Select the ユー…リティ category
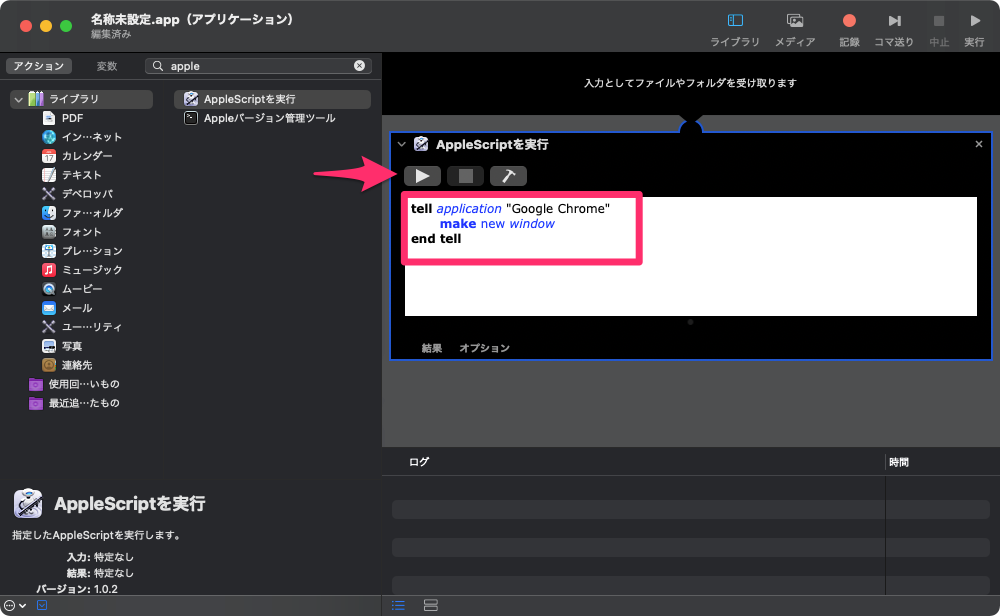Screen dimensions: 1000x616 click(82, 326)
